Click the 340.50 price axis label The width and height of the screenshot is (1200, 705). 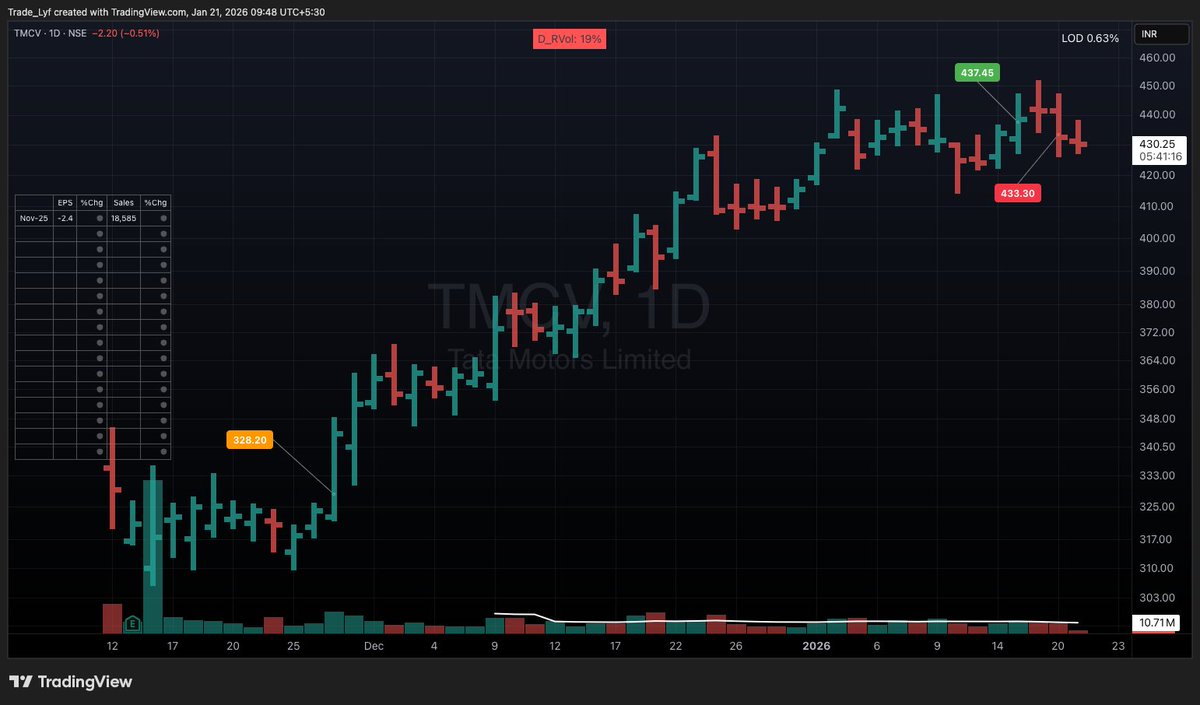[1156, 447]
